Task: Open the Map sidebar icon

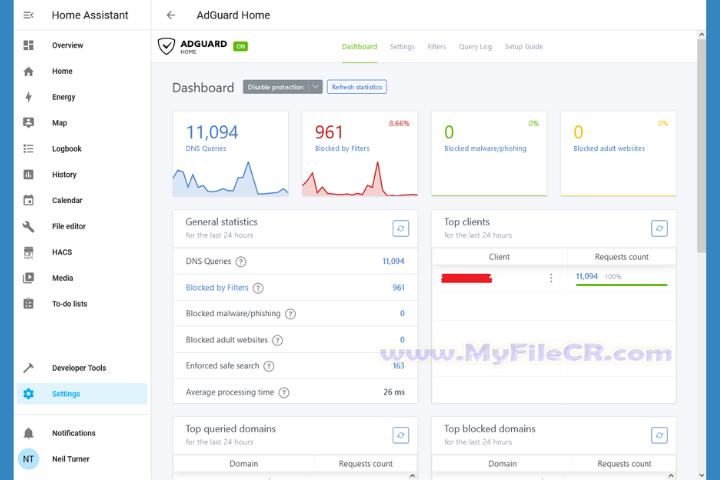Action: [x=28, y=123]
